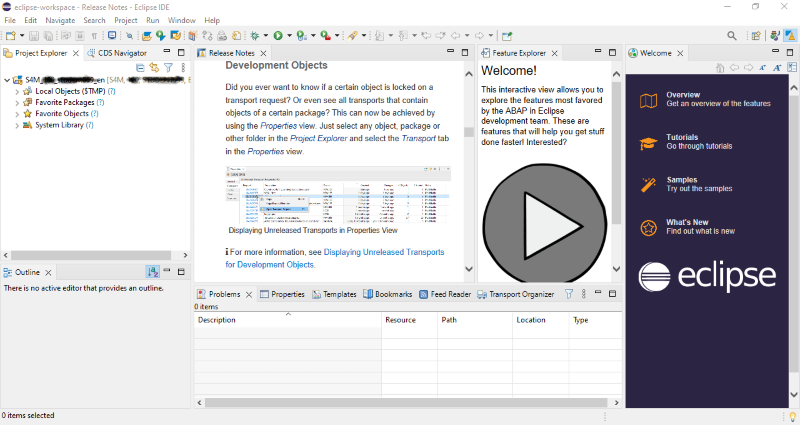Click the Debug bug toolbar icon
Image resolution: width=800 pixels, height=425 pixels.
coord(255,36)
